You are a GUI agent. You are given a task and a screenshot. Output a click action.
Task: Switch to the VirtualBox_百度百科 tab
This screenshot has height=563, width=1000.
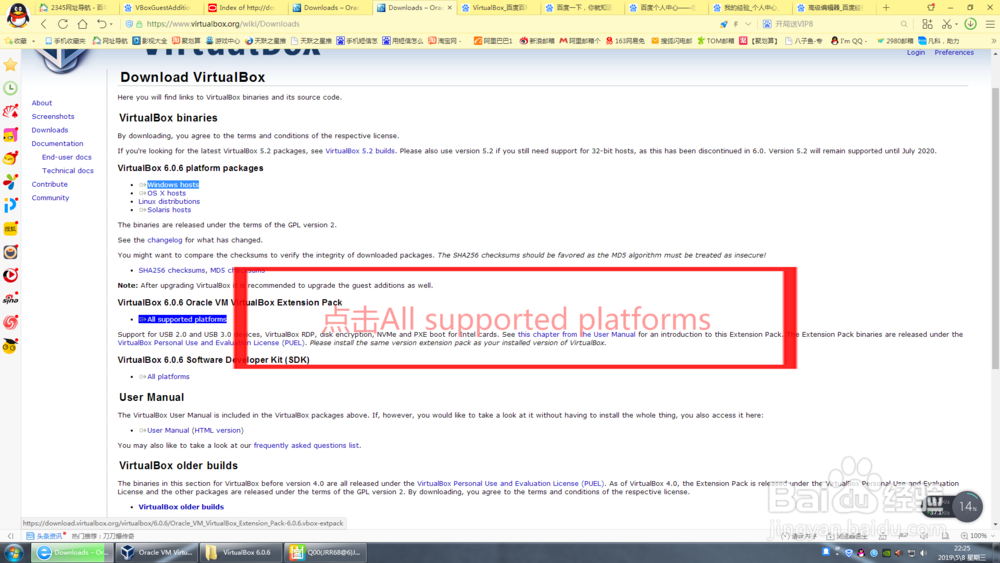tap(497, 8)
